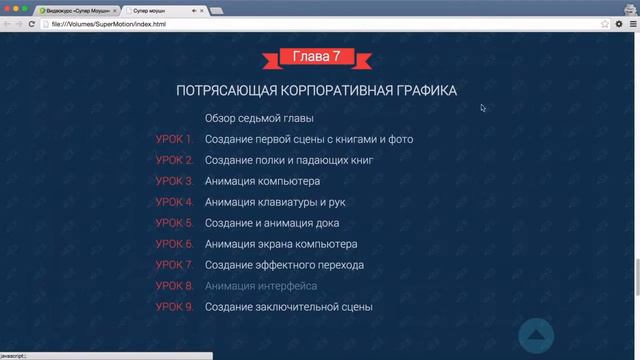The height and width of the screenshot is (360, 640).
Task: Open lesson «Создание эффектного перехода»
Action: pyautogui.click(x=284, y=265)
